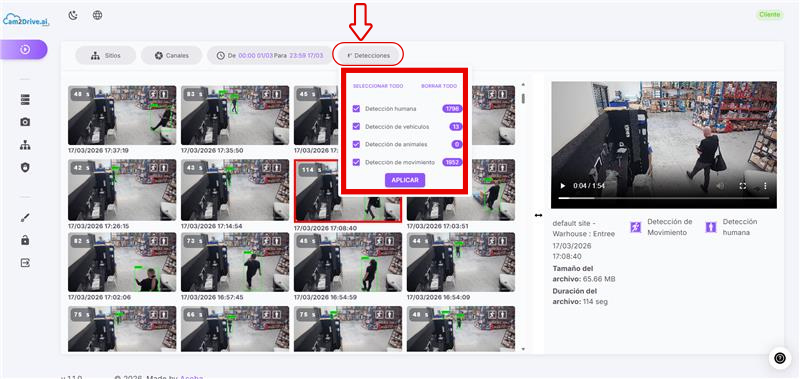Open recording thumbnail 17/03/2026 17:37:19
Viewport: 800px width, 379px height.
(122, 115)
